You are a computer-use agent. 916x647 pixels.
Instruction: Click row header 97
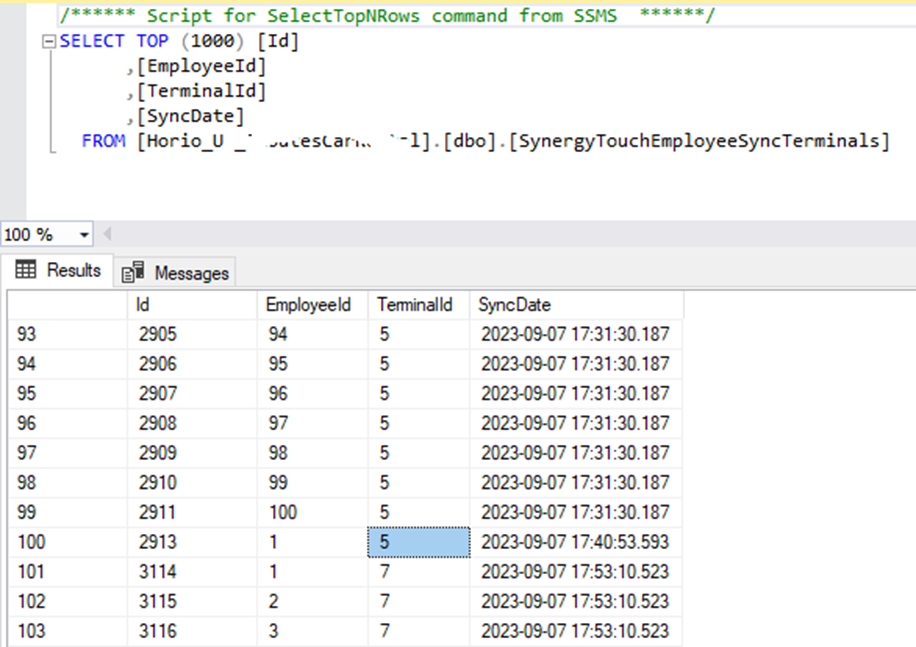pyautogui.click(x=68, y=453)
